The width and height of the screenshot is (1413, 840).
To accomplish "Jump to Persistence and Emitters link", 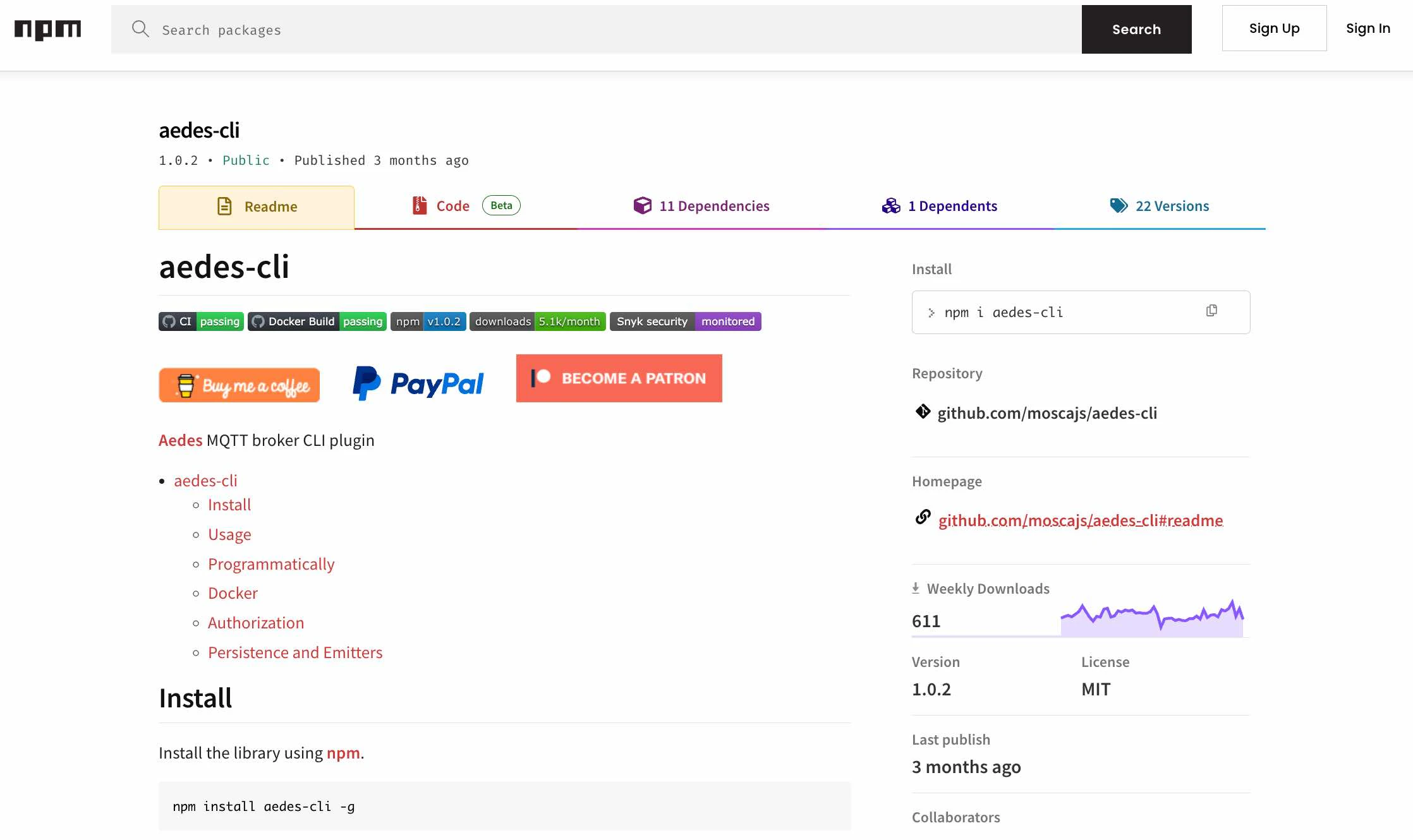I will [x=295, y=652].
